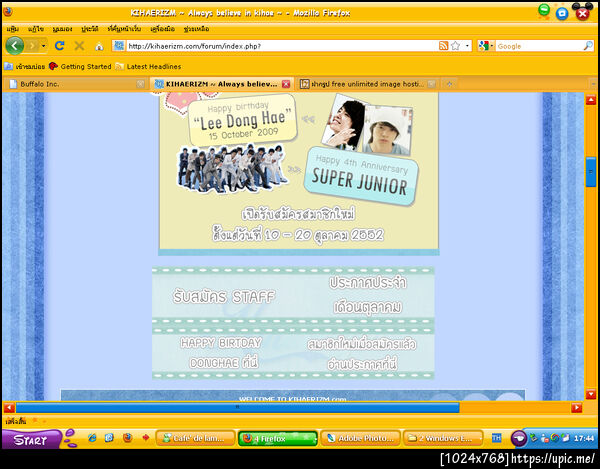The width and height of the screenshot is (600, 469).
Task: Click inside the Google search box
Action: (x=539, y=46)
